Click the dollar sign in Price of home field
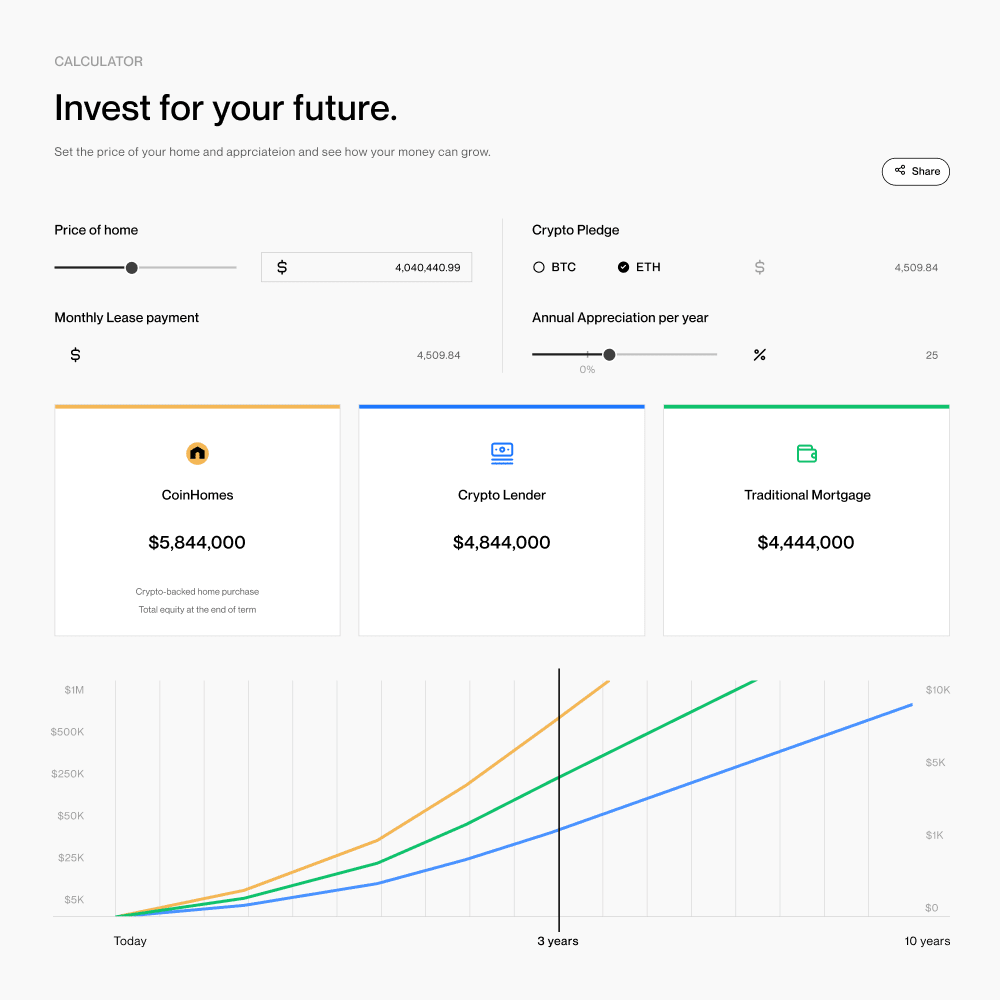1000x1000 pixels. 282,267
